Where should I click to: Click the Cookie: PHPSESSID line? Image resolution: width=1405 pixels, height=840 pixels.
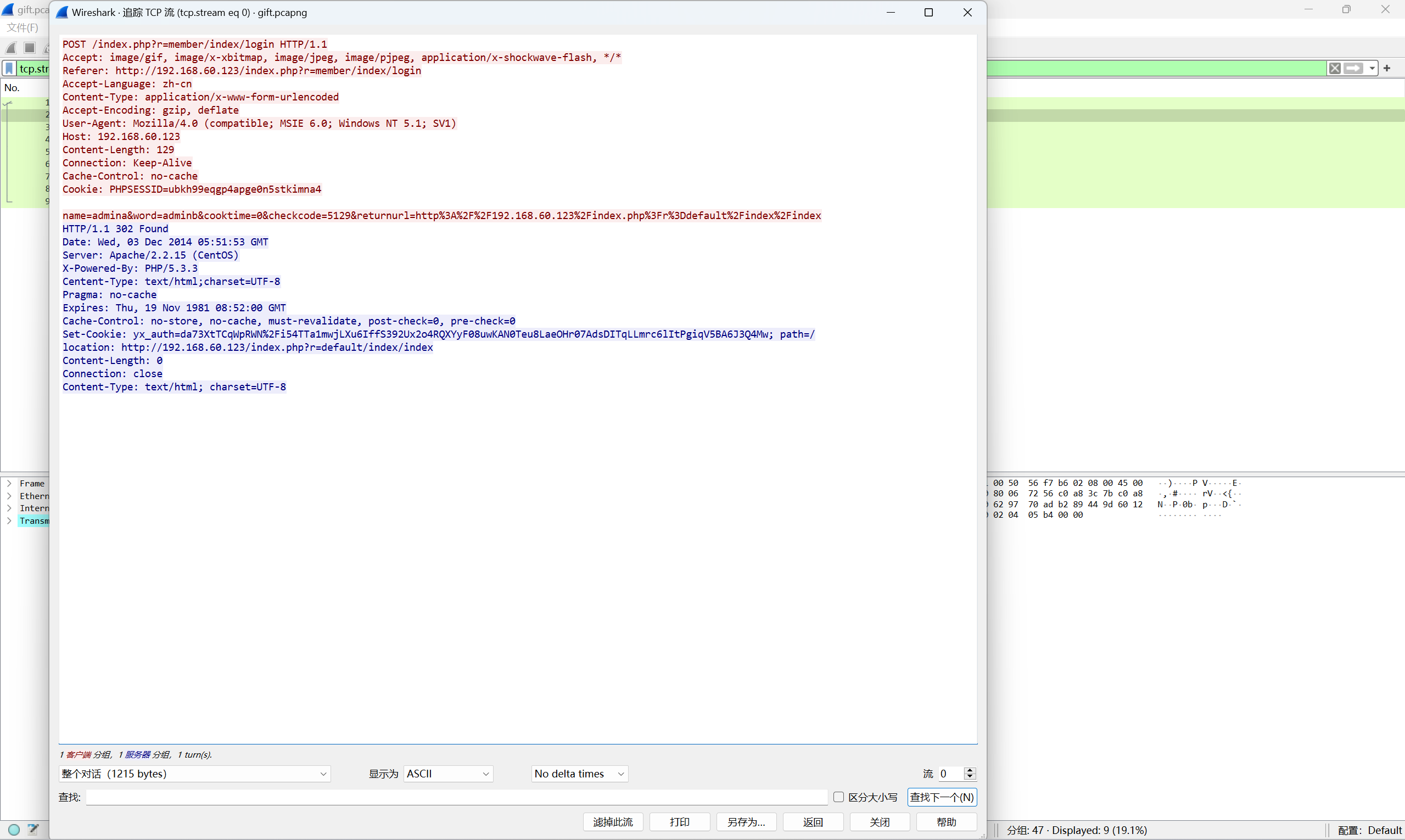click(192, 189)
